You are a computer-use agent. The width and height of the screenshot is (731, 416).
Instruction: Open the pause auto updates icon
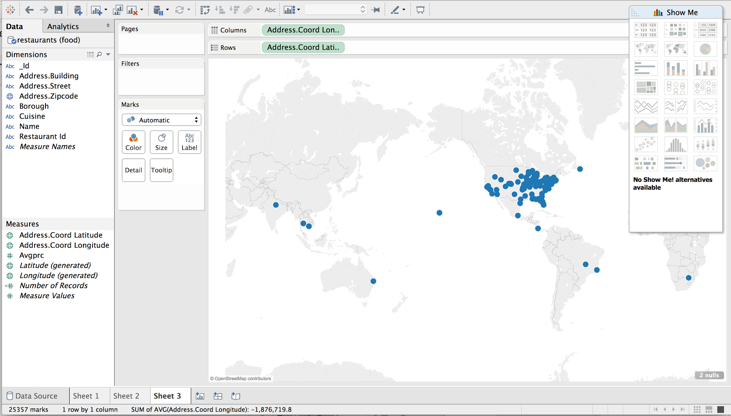click(158, 10)
